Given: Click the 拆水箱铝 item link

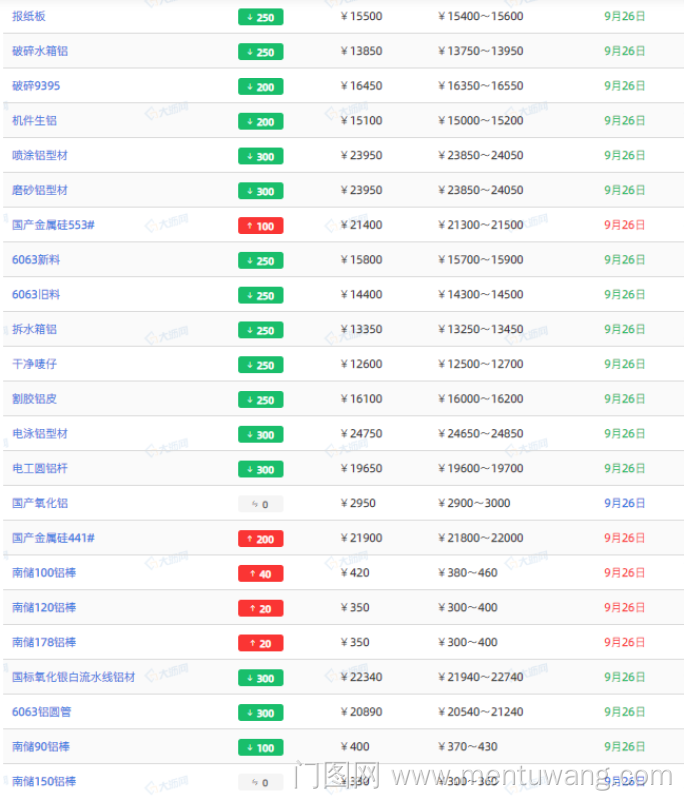Looking at the screenshot, I should (34, 329).
